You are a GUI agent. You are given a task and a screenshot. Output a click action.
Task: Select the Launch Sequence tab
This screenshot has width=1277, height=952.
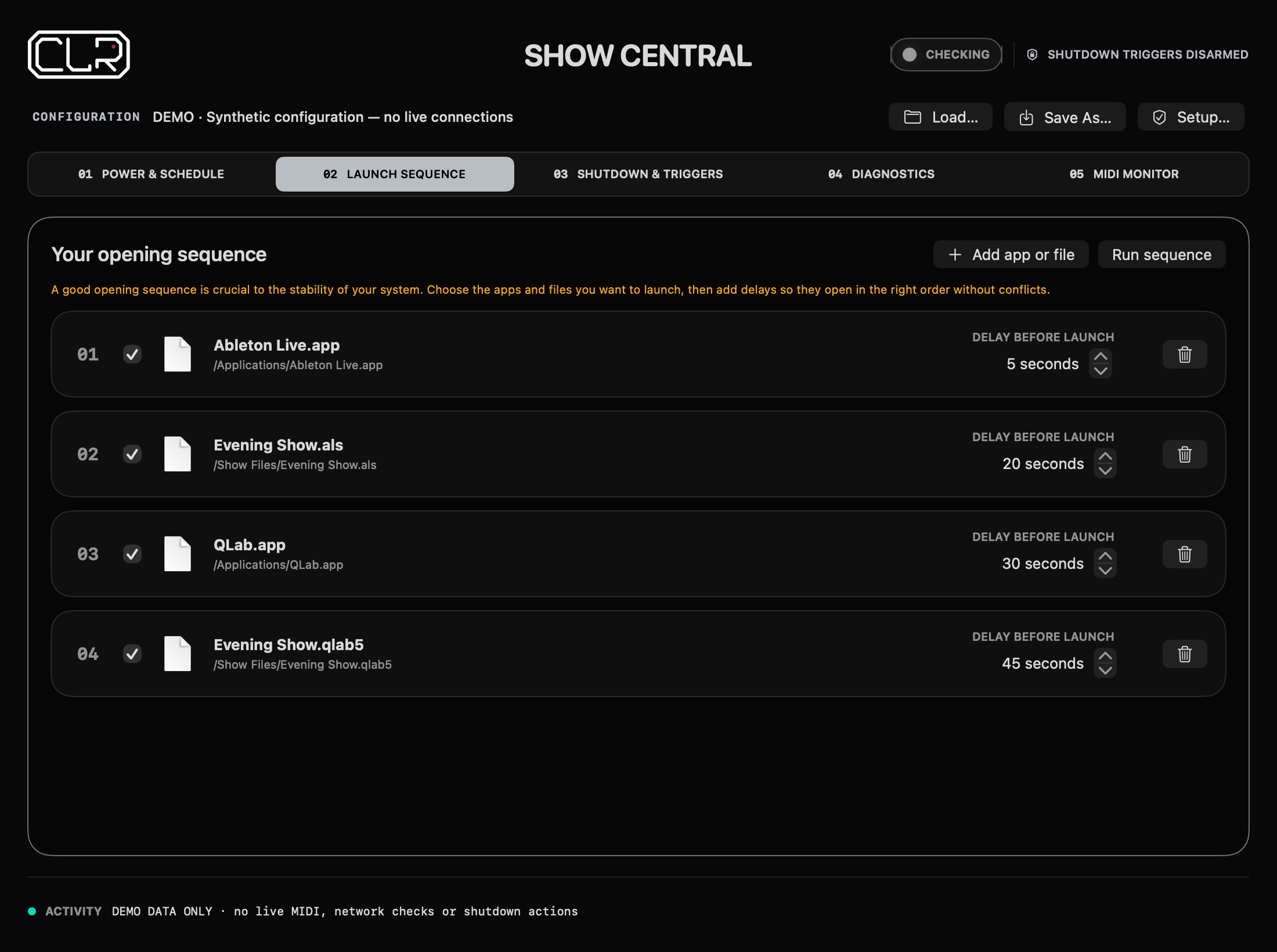coord(395,174)
